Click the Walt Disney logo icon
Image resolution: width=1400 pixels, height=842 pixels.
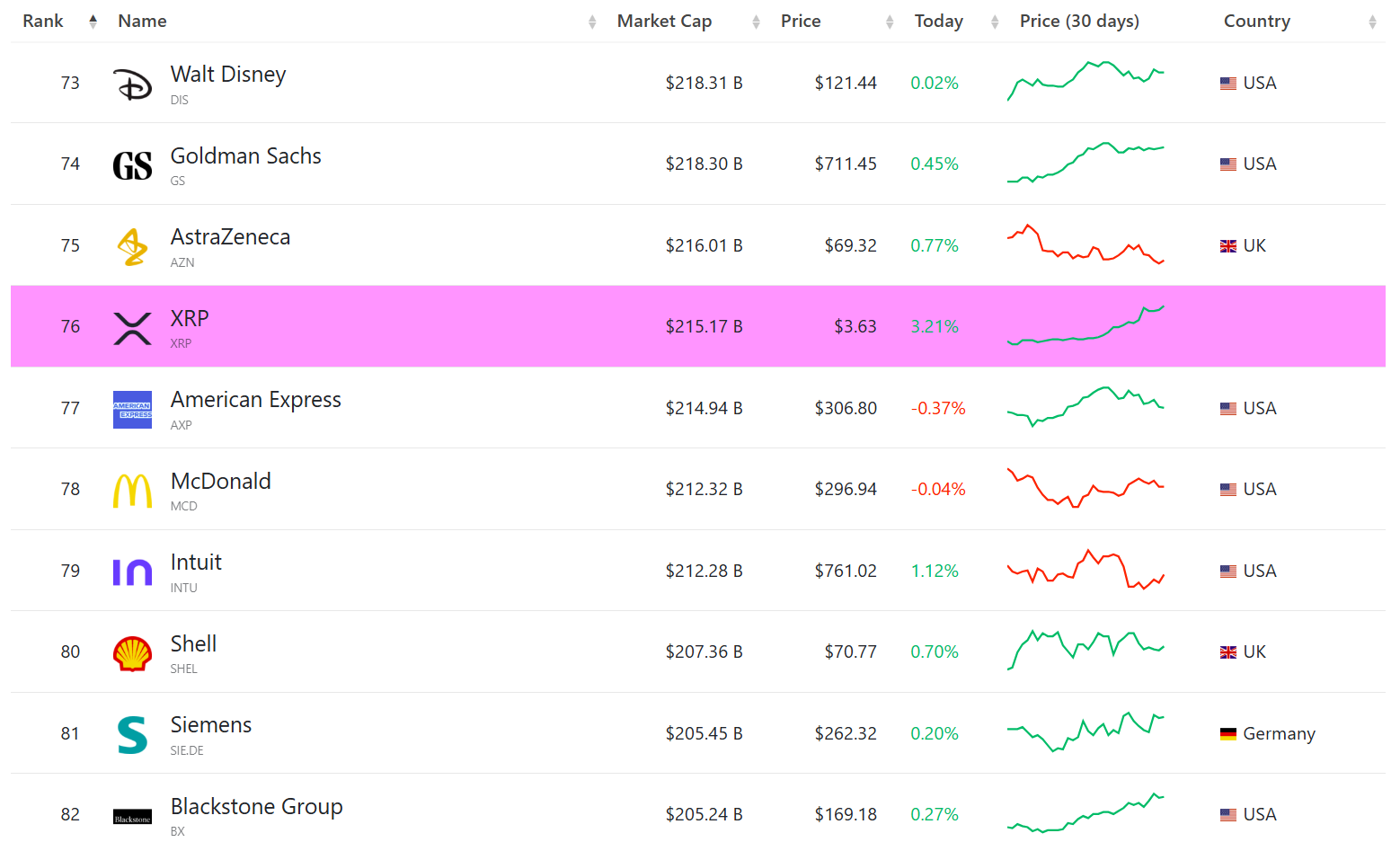(133, 84)
